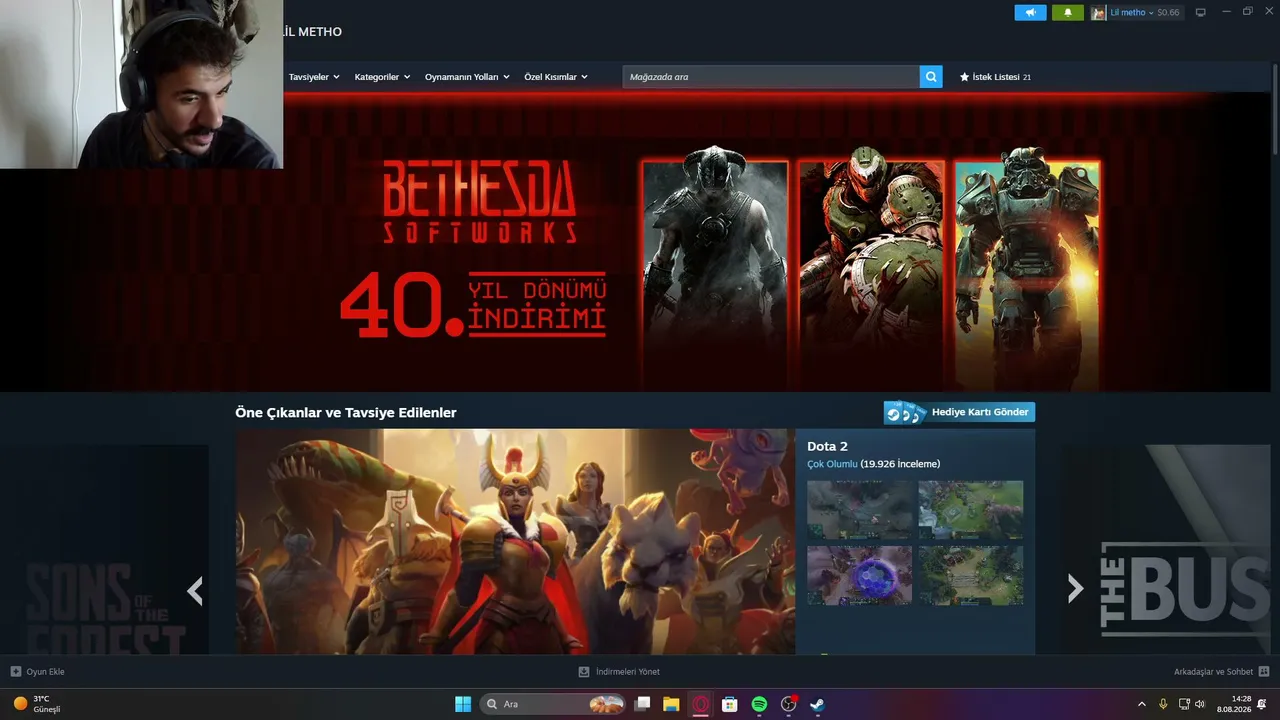The height and width of the screenshot is (720, 1280).
Task: View the top-right Dota 2 screenshot
Action: 971,510
